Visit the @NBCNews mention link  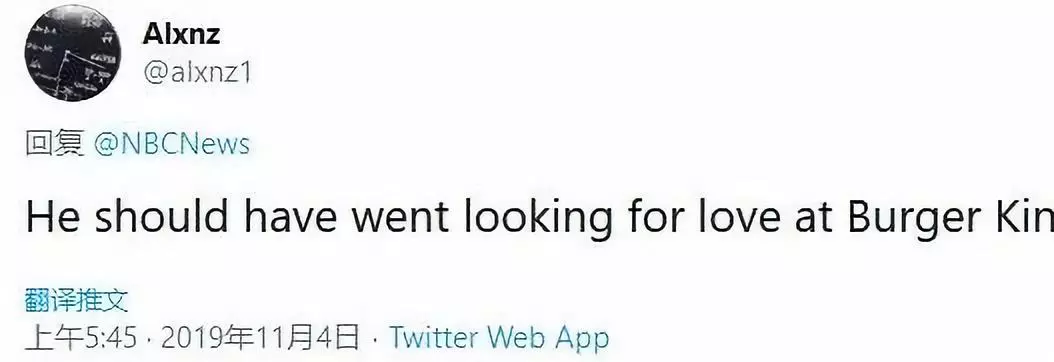click(x=171, y=144)
